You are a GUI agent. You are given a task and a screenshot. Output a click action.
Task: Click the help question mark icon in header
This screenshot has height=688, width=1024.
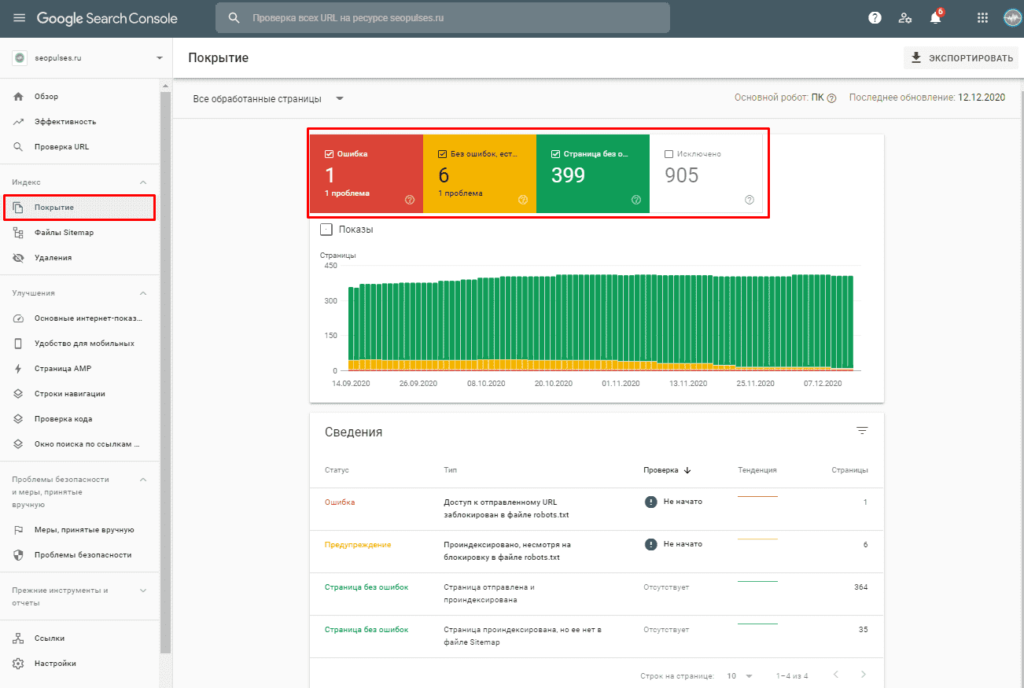tap(874, 18)
